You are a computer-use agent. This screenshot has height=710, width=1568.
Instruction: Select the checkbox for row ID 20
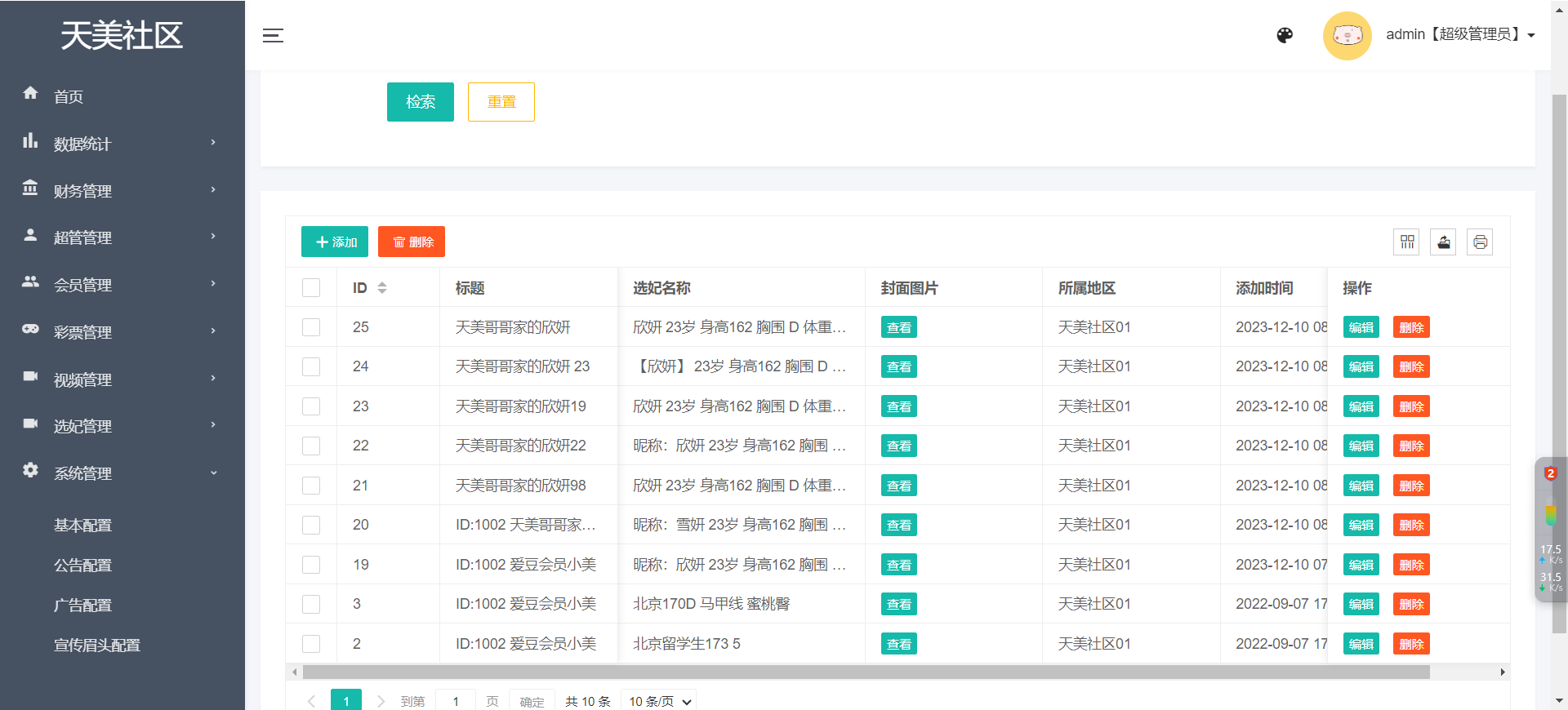coord(311,525)
